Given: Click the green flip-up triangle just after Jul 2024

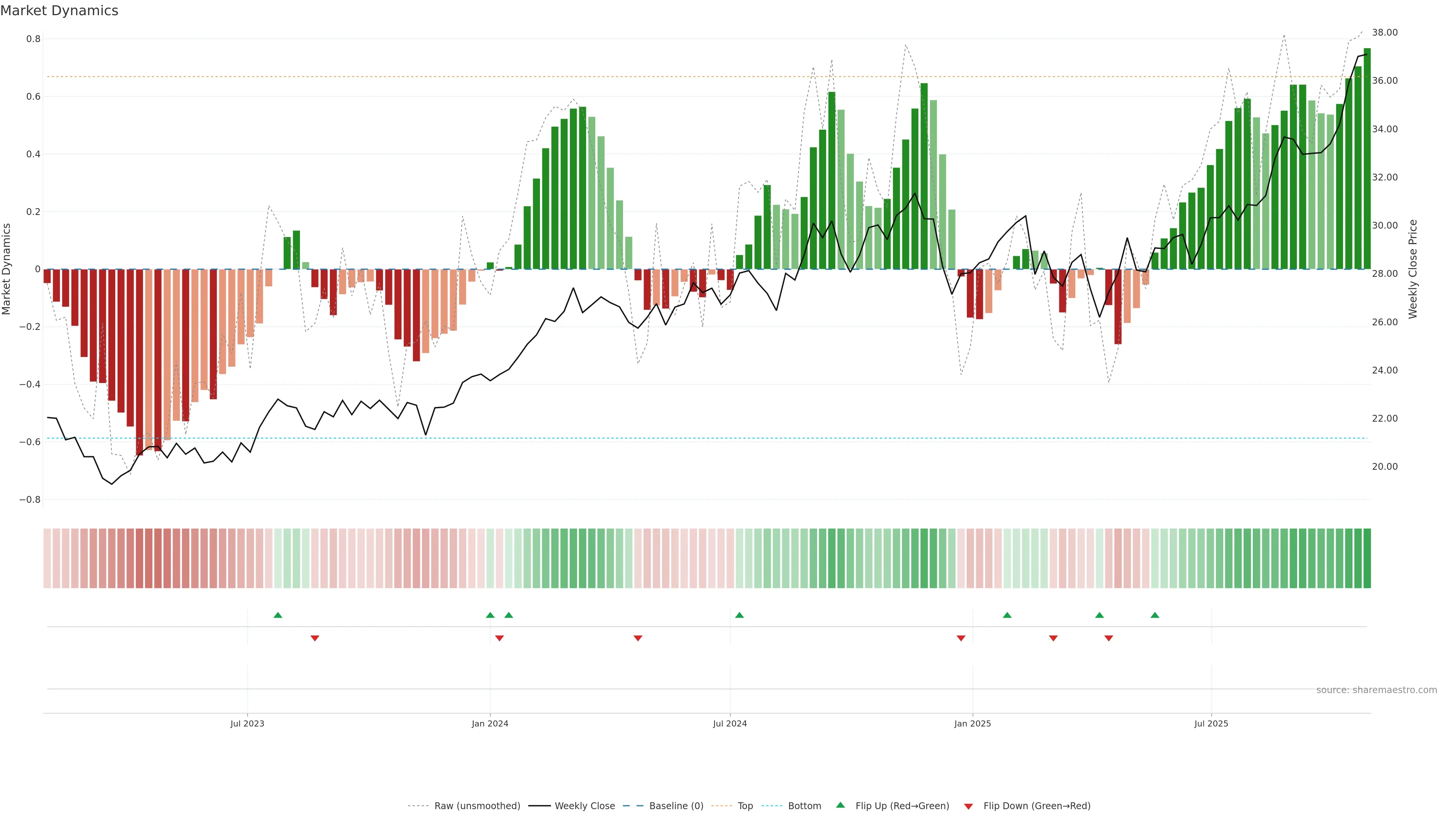Looking at the screenshot, I should coord(739,615).
